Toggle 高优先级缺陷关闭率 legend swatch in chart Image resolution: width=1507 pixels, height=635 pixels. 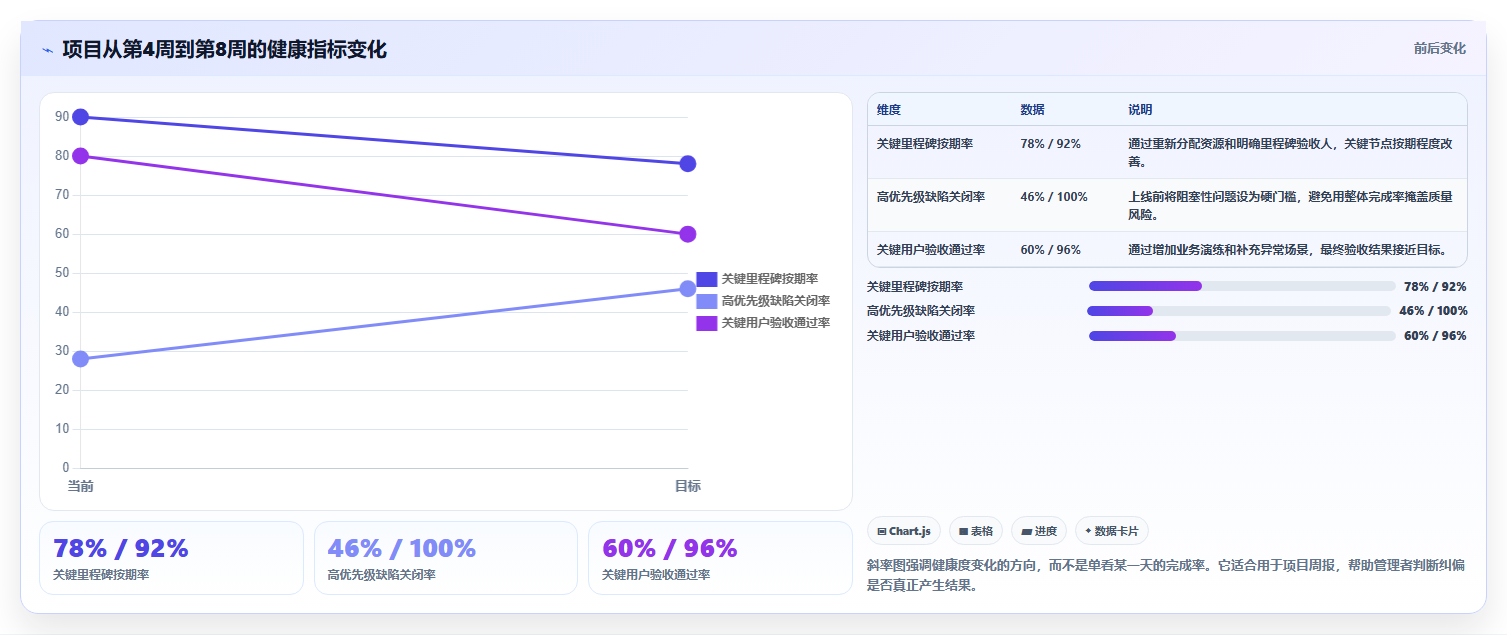point(707,301)
